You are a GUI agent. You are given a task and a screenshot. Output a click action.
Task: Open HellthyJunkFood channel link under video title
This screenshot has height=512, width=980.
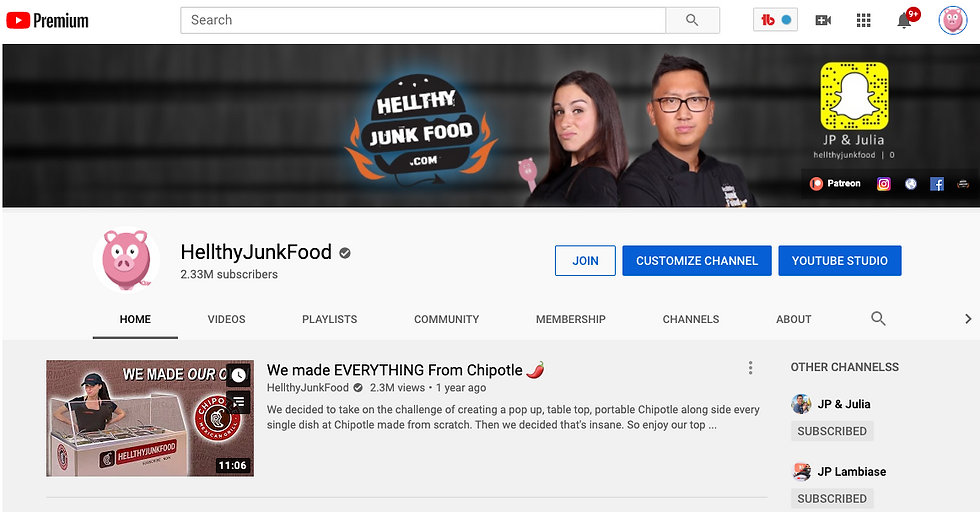308,388
